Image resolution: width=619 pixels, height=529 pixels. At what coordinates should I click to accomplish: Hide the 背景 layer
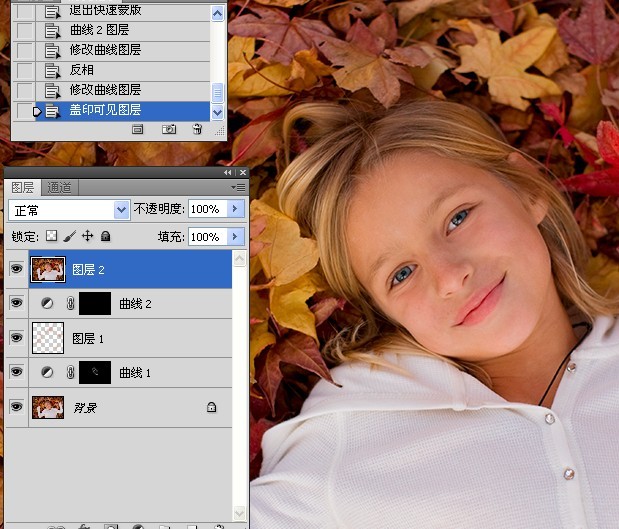click(16, 407)
